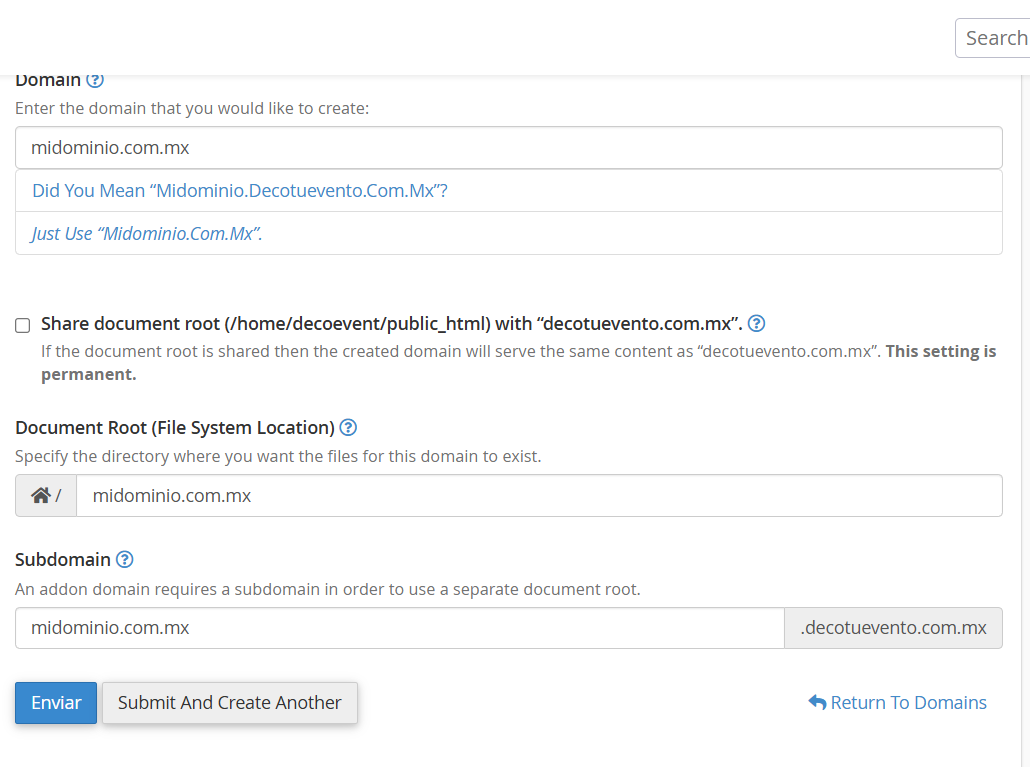Focus the Search box at top right
Viewport: 1030px width, 767px height.
point(994,38)
